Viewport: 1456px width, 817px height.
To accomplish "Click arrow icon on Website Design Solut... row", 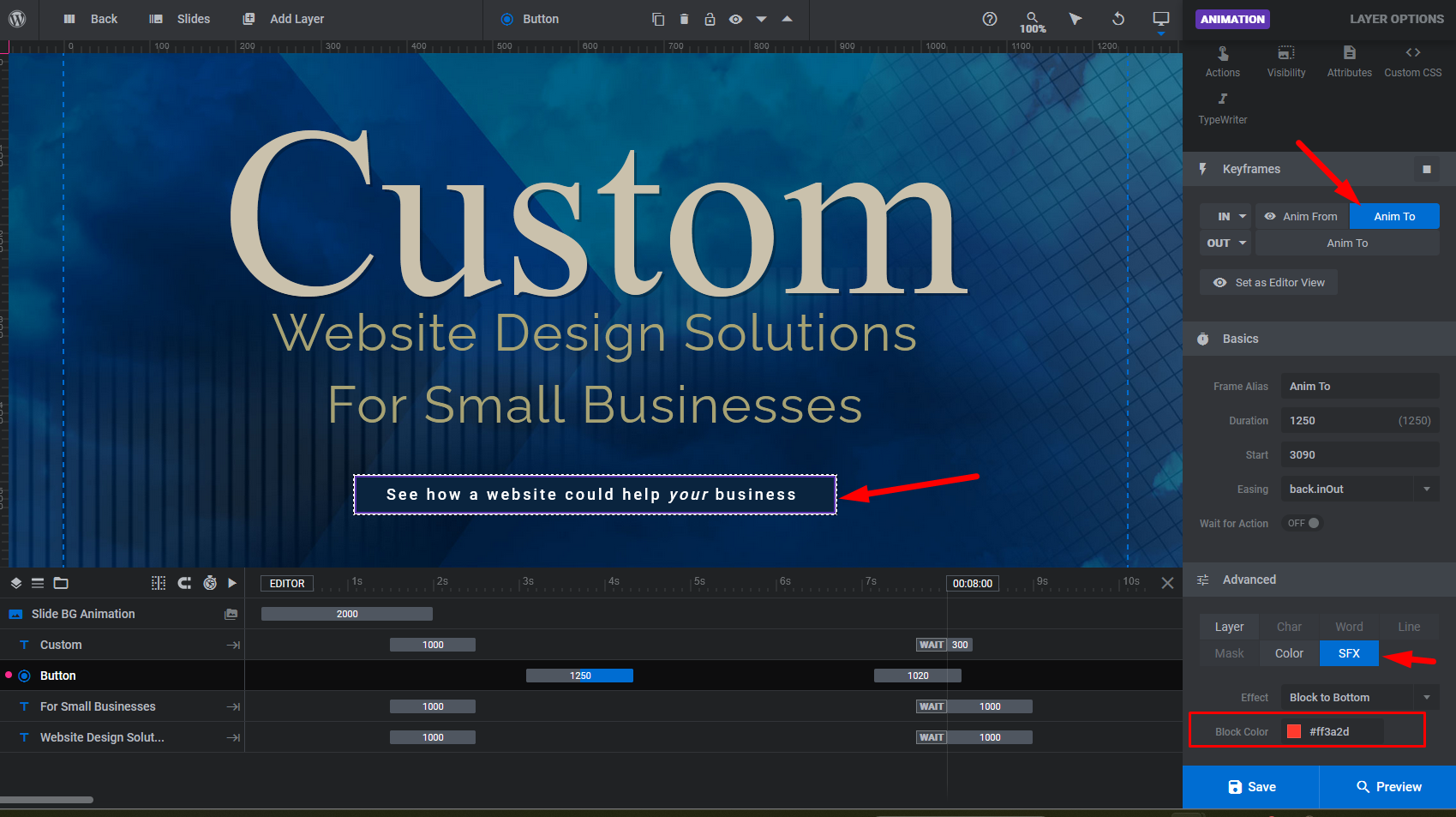I will pos(233,737).
